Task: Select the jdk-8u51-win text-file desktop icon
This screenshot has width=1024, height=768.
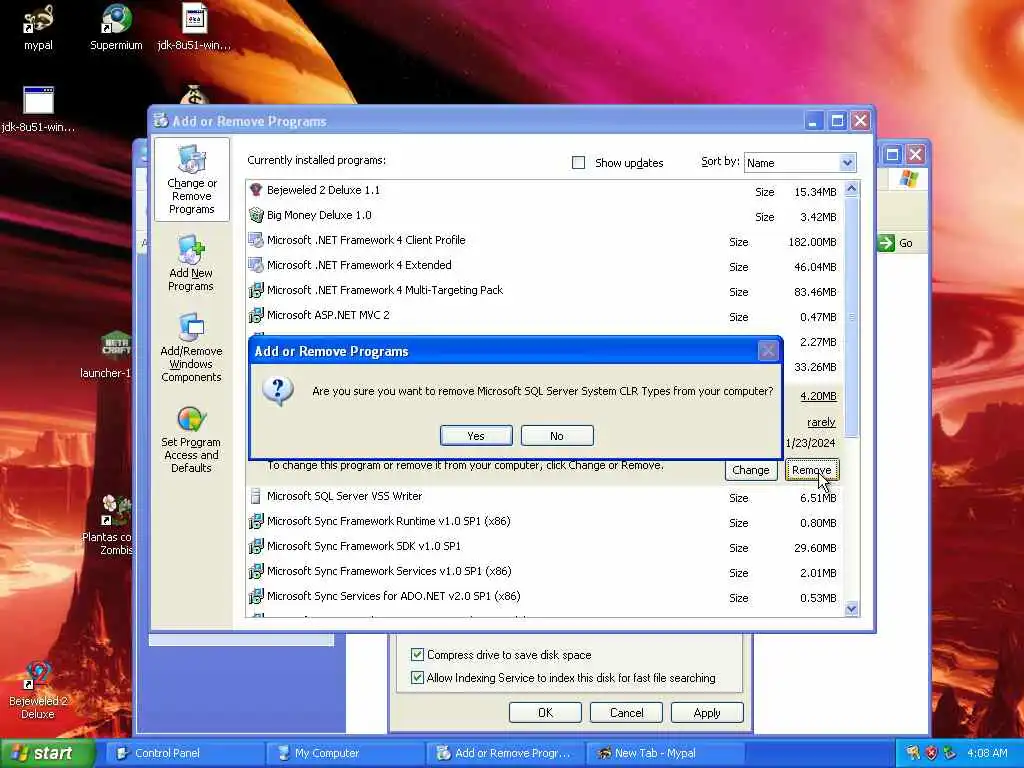Action: click(194, 27)
